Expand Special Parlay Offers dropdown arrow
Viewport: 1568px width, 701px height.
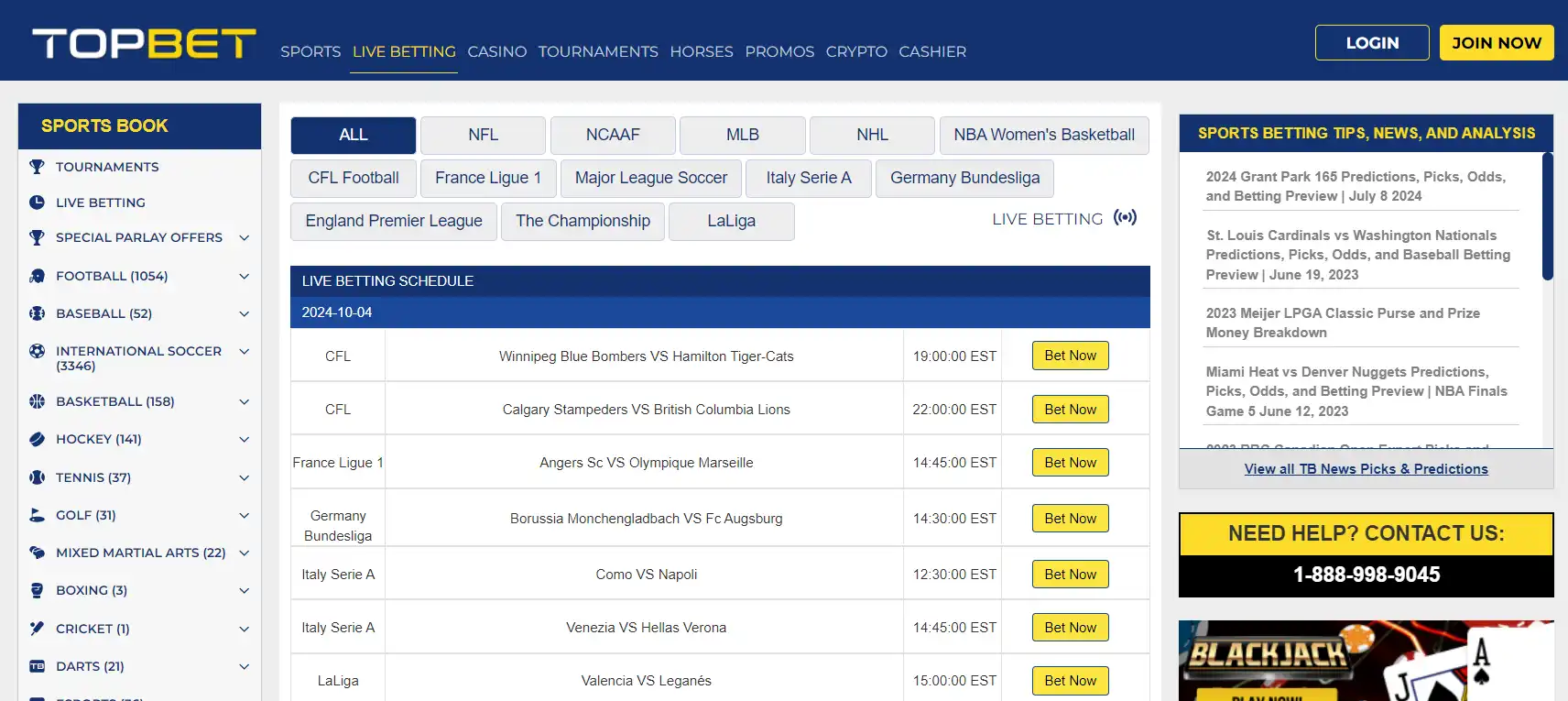[x=245, y=237]
